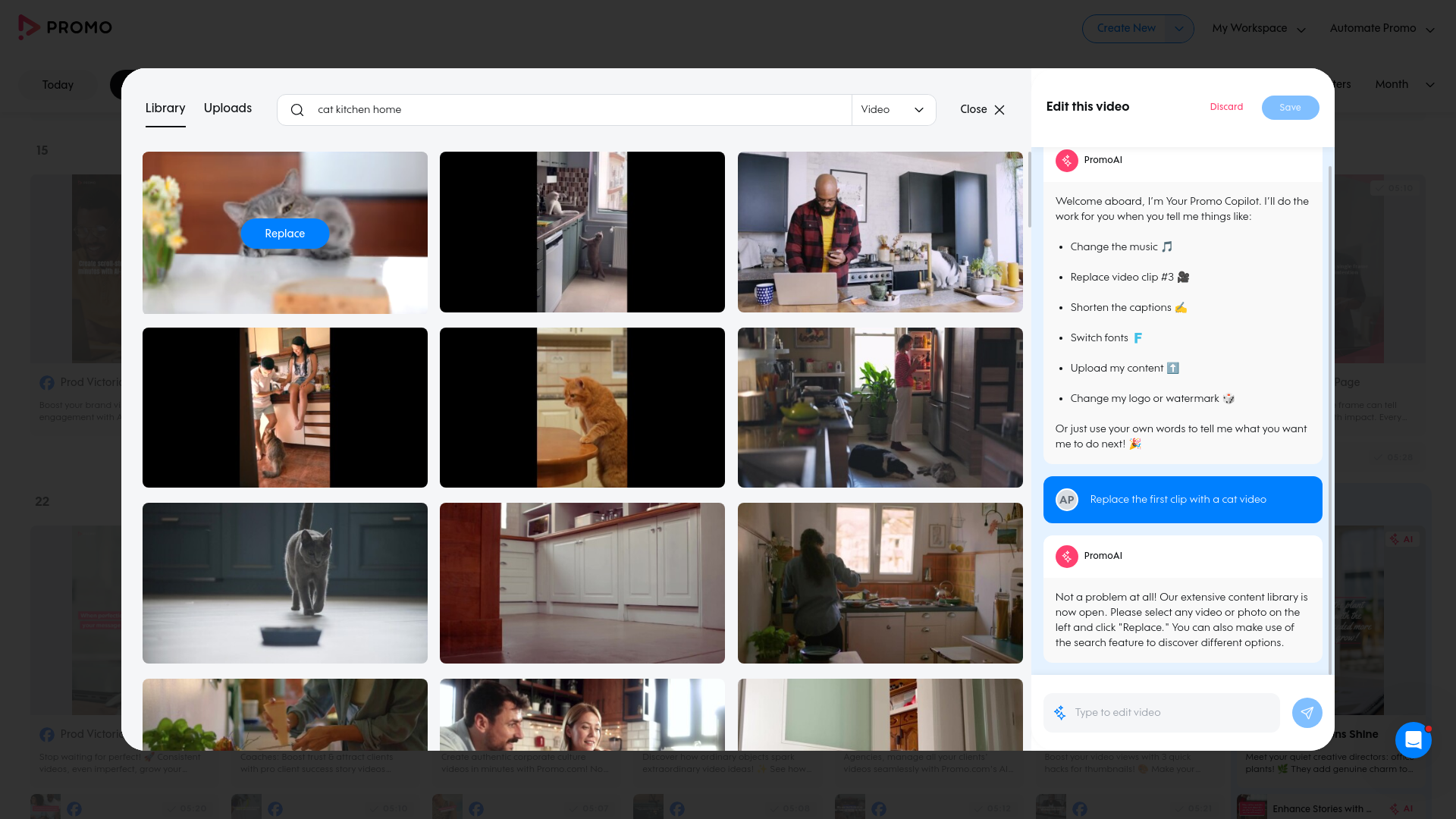Select the white kitchen cabinets clip
The height and width of the screenshot is (819, 1456).
(582, 583)
